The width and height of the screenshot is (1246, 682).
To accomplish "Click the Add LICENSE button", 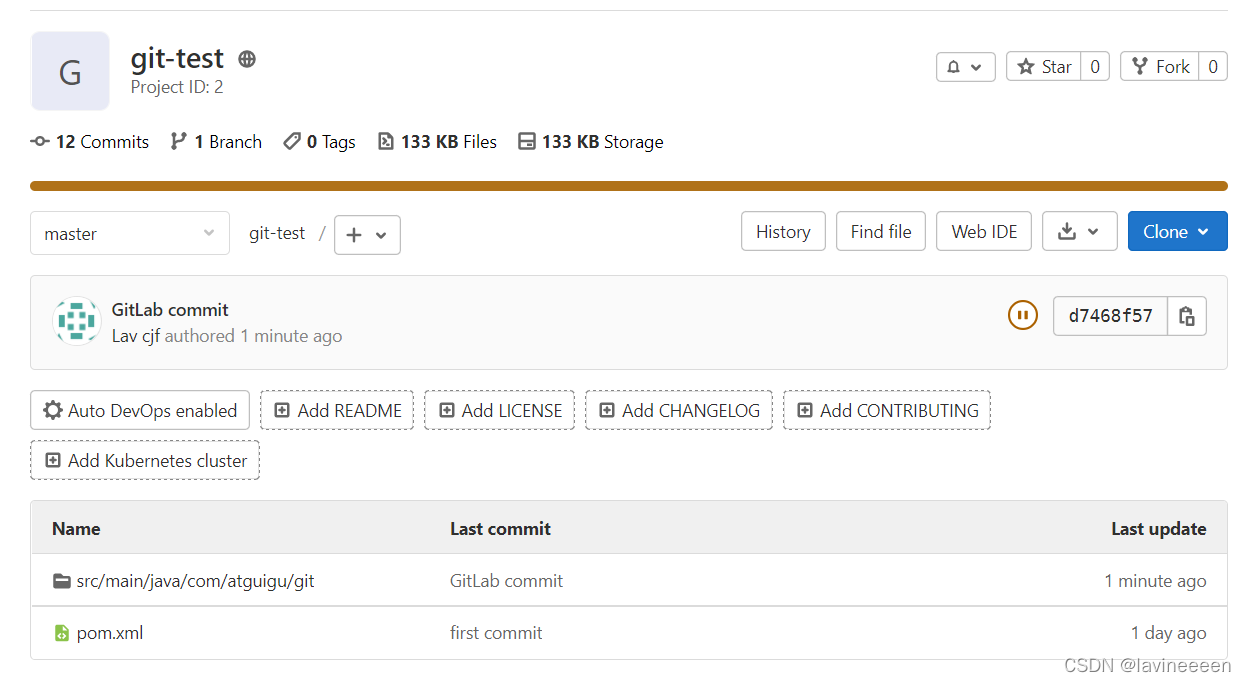I will tap(500, 410).
